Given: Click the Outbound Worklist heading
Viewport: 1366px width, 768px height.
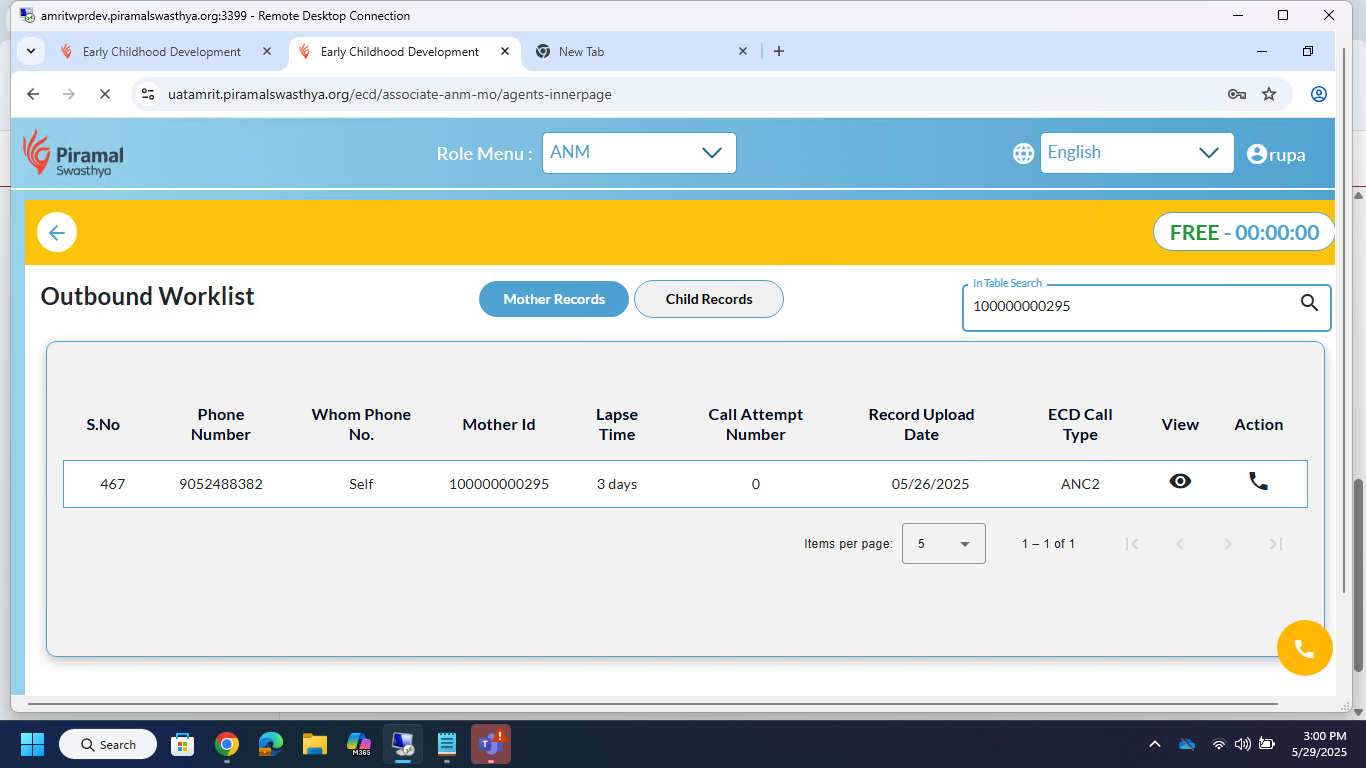Looking at the screenshot, I should click(148, 297).
